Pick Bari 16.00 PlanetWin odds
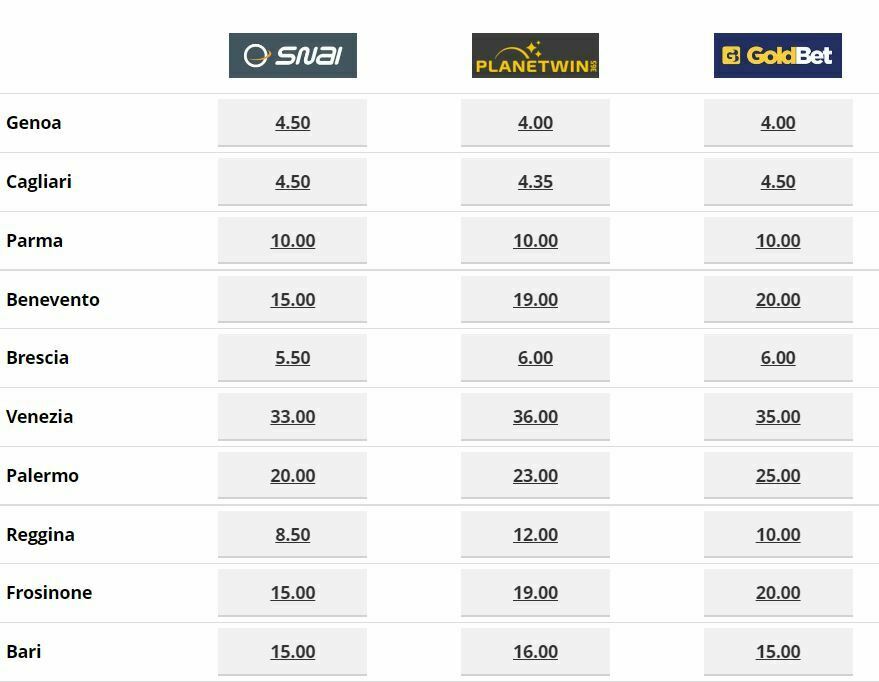This screenshot has width=879, height=682. coord(535,651)
